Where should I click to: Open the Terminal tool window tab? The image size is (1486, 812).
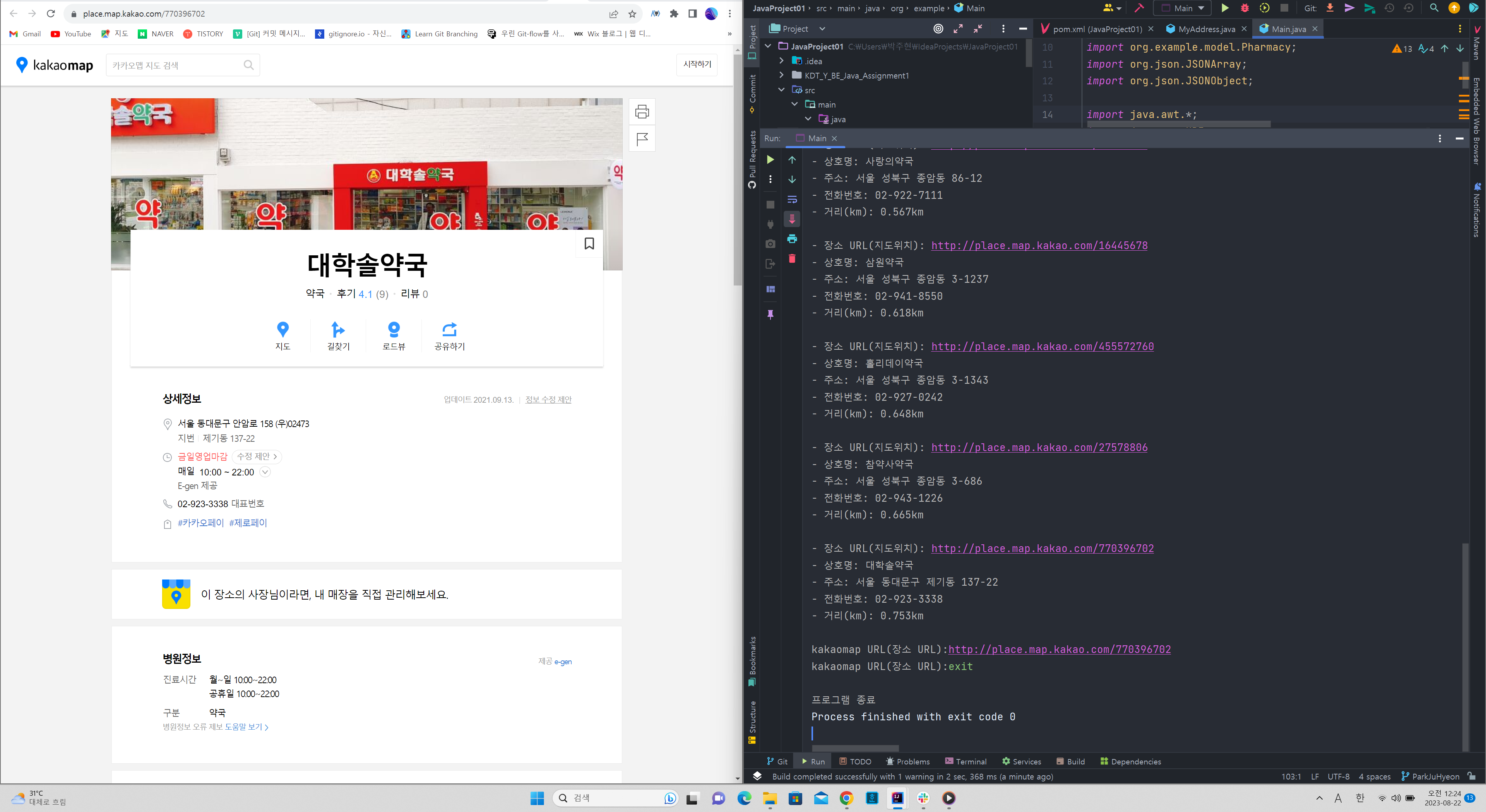965,761
